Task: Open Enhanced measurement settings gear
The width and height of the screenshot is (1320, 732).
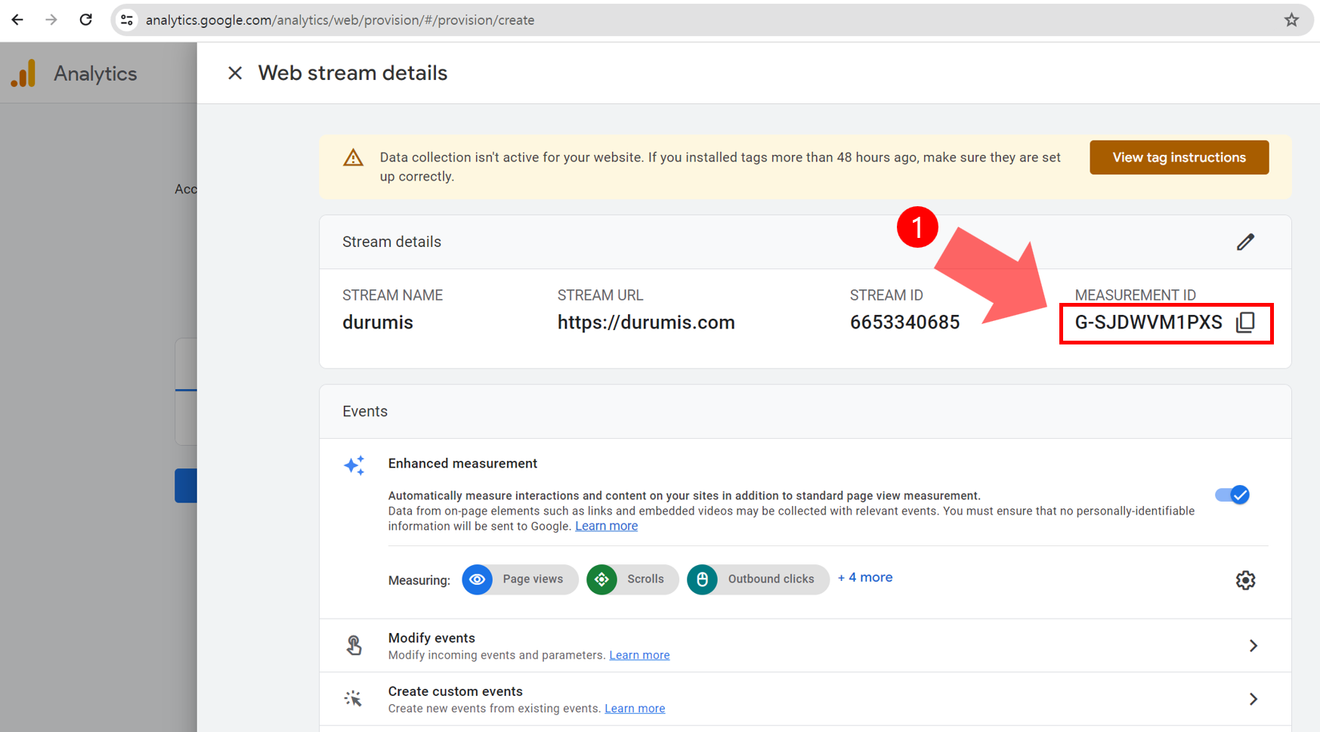Action: coord(1245,580)
